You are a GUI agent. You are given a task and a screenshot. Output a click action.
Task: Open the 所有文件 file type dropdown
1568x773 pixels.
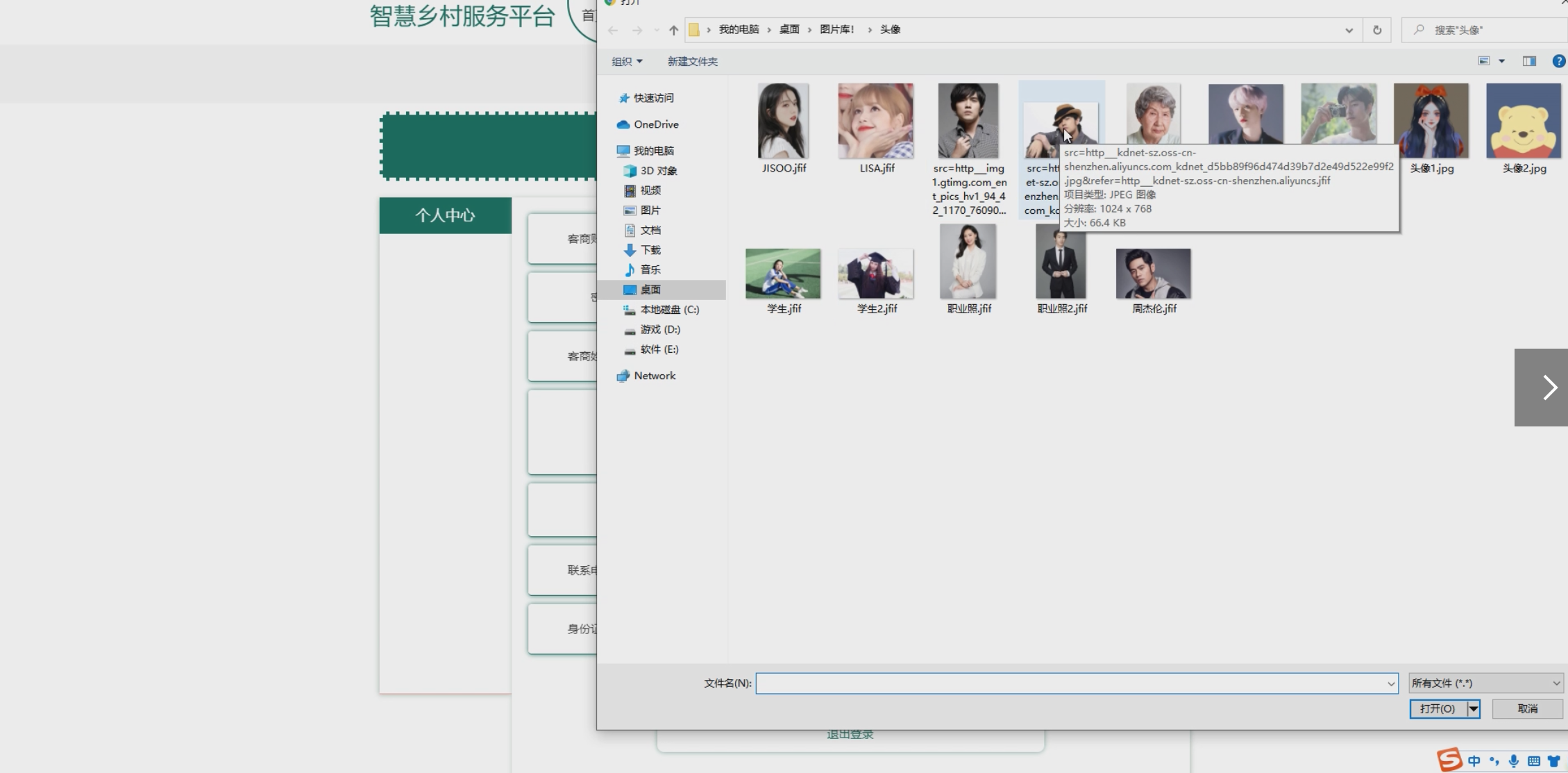click(x=1485, y=683)
